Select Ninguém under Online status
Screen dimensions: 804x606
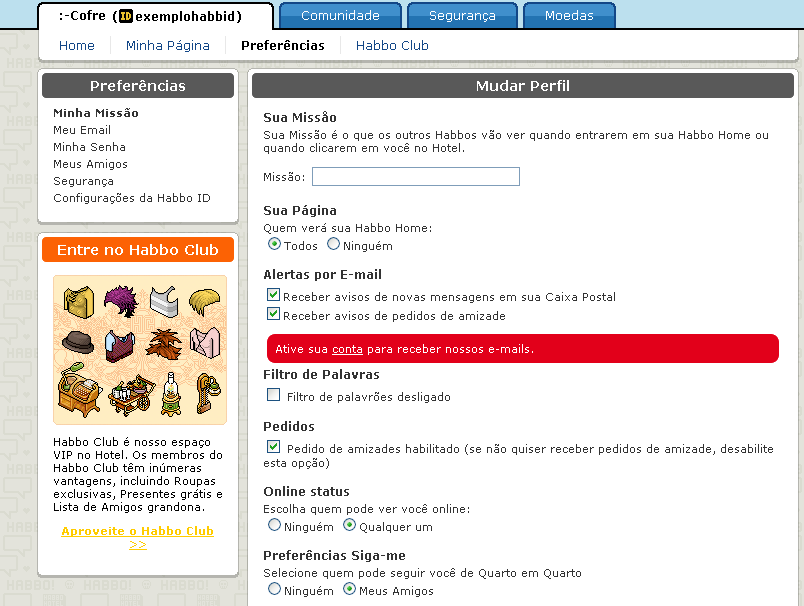point(274,525)
